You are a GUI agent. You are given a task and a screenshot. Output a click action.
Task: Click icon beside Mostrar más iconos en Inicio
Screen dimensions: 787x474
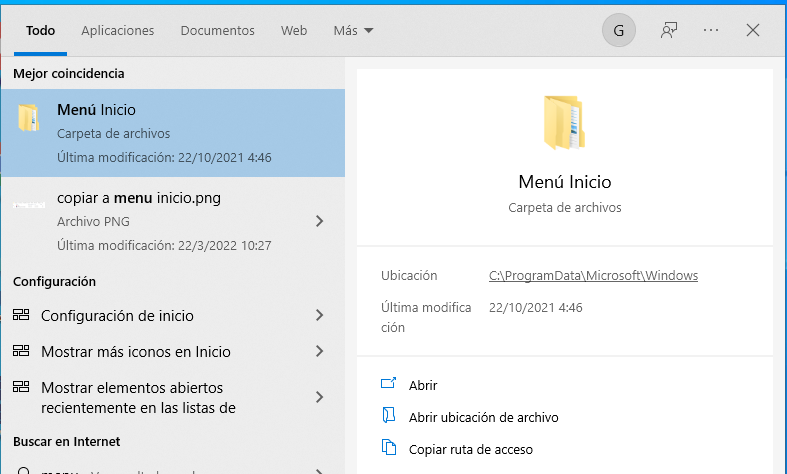tap(21, 350)
